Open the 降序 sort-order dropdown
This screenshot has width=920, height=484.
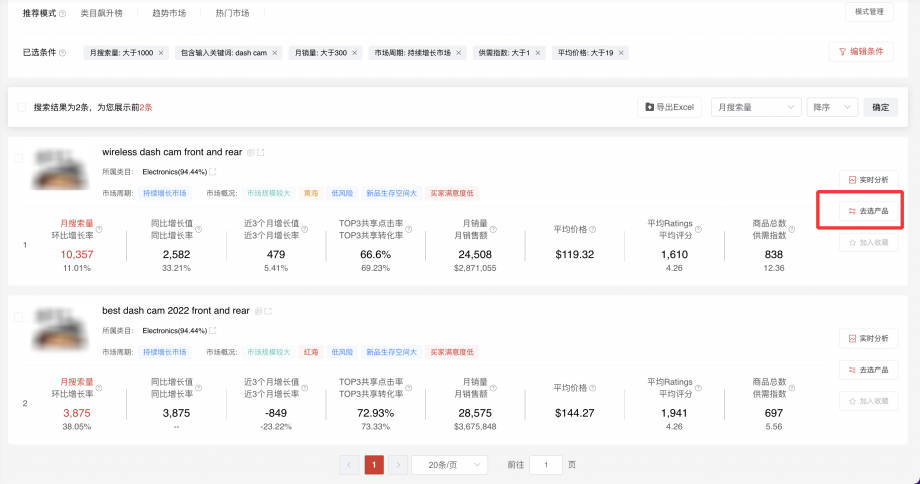pos(832,107)
